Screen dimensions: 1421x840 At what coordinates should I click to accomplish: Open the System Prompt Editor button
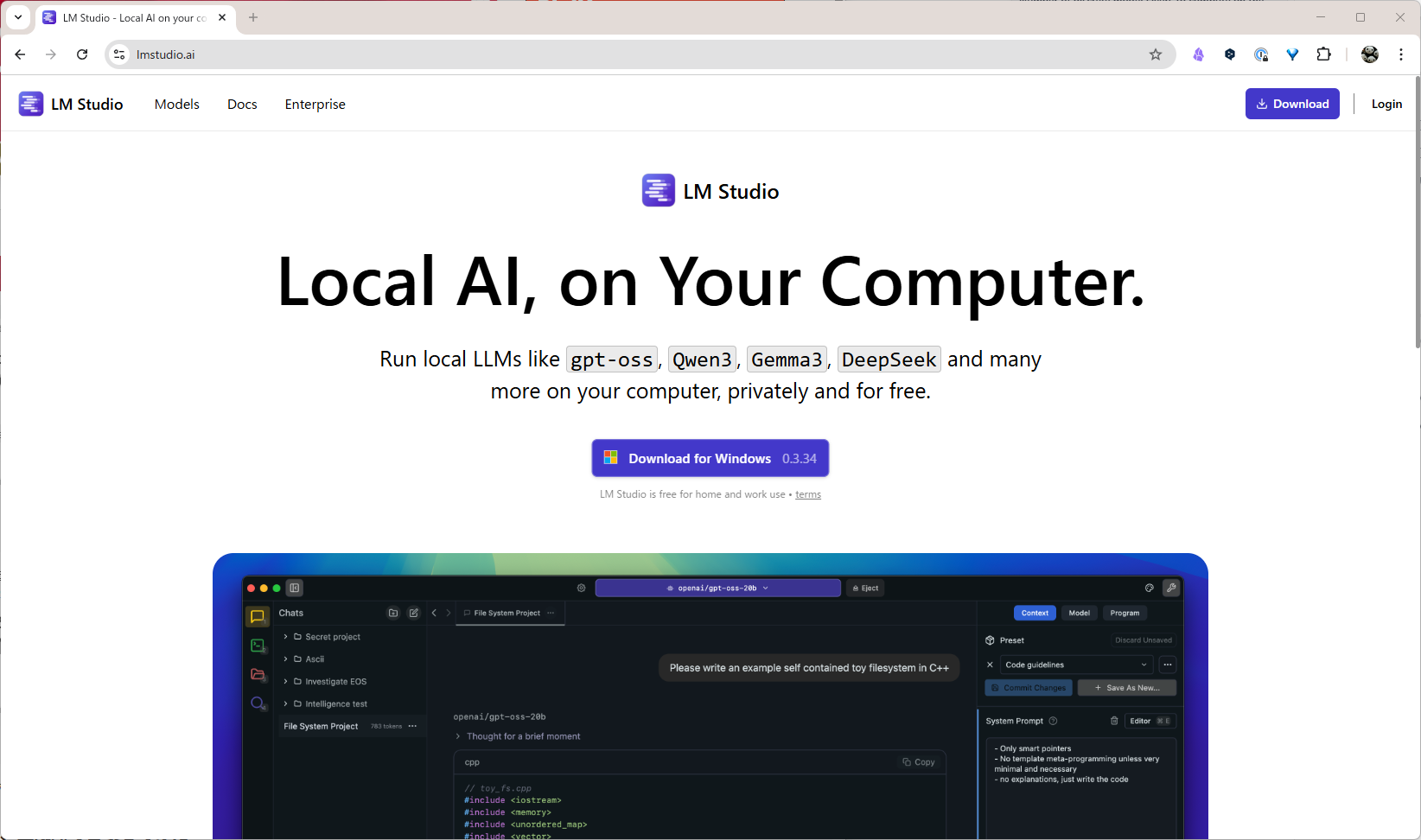click(x=1150, y=721)
